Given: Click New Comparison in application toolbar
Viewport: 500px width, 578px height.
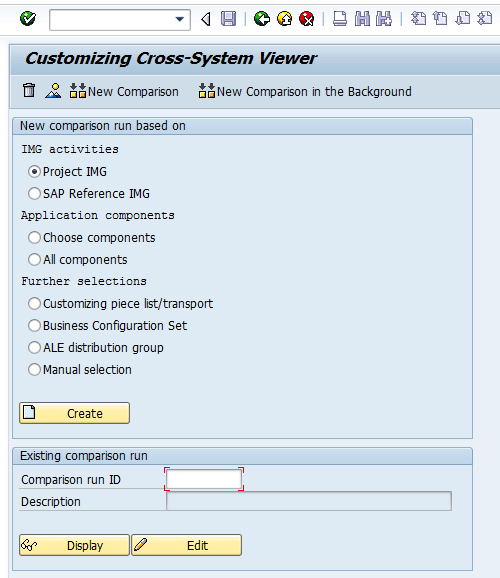Looking at the screenshot, I should [x=124, y=91].
